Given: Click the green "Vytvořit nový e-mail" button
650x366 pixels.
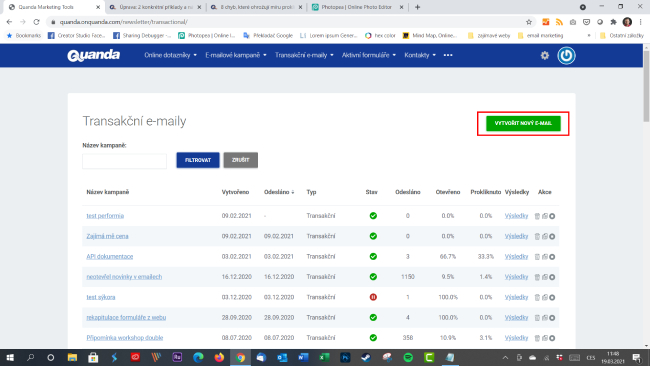Looking at the screenshot, I should click(x=523, y=123).
